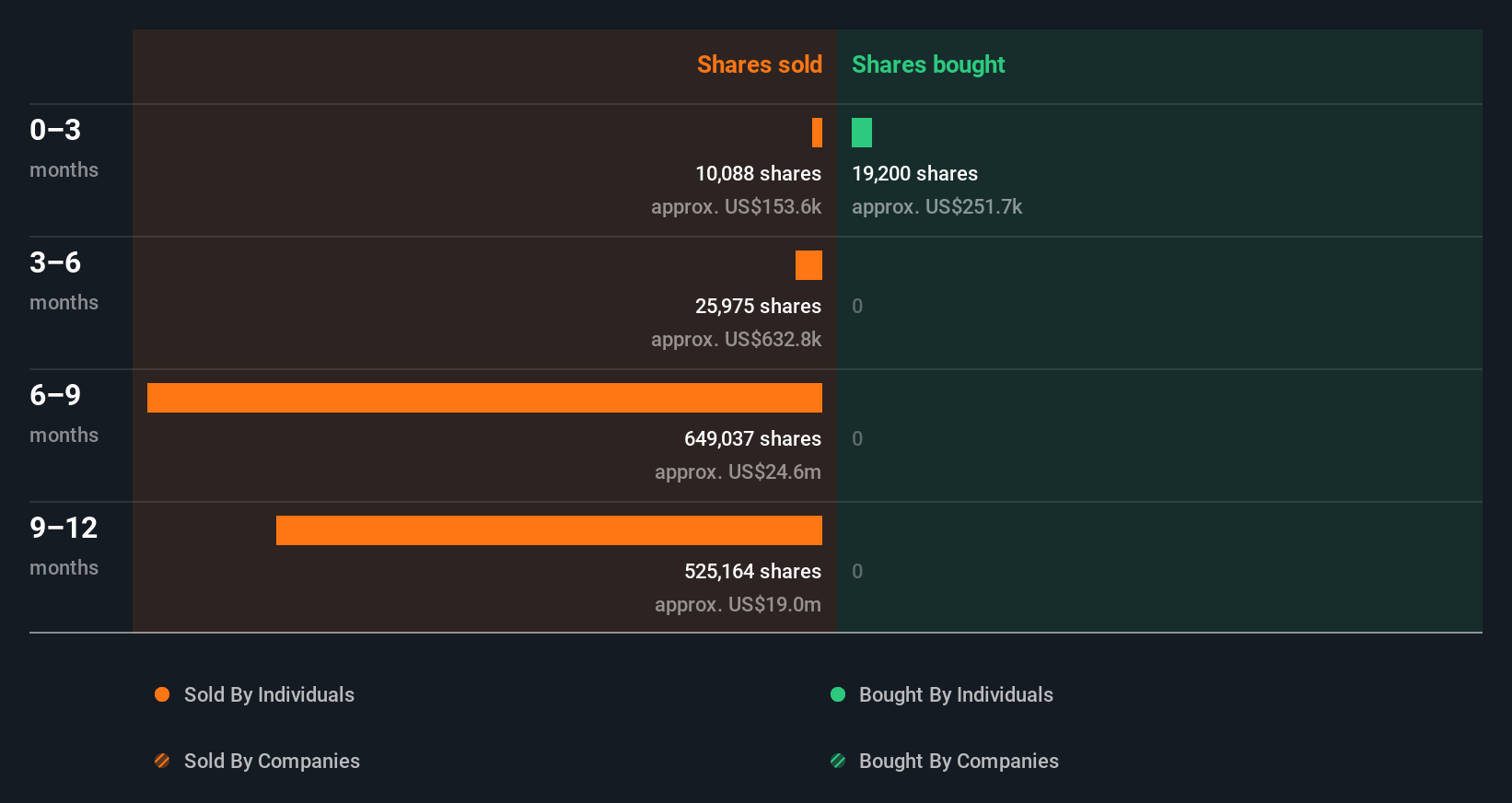The height and width of the screenshot is (803, 1512).
Task: Click the Shares sold column header
Action: 760,64
